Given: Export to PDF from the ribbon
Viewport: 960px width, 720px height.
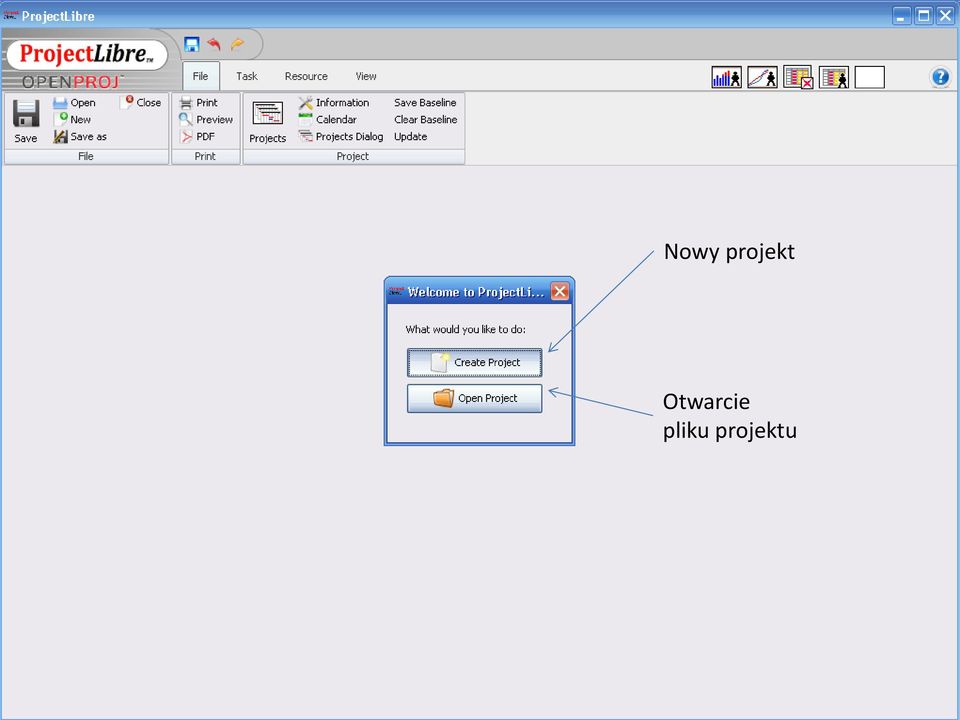Looking at the screenshot, I should [x=197, y=137].
